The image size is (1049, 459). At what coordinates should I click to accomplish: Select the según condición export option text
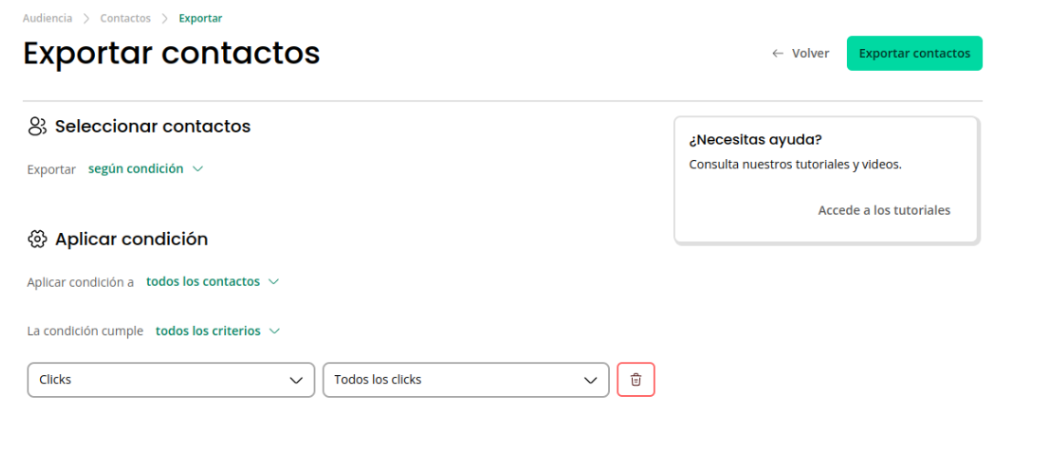coord(136,169)
